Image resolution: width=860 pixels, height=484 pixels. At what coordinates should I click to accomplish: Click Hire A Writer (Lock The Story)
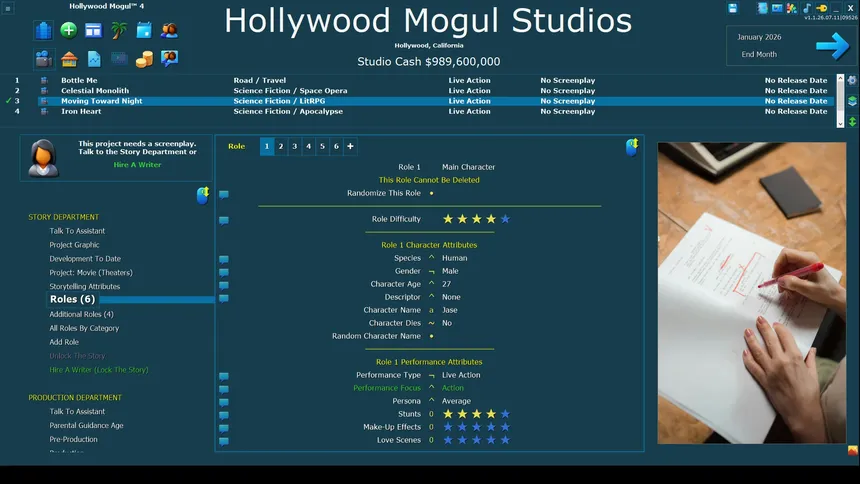(99, 370)
